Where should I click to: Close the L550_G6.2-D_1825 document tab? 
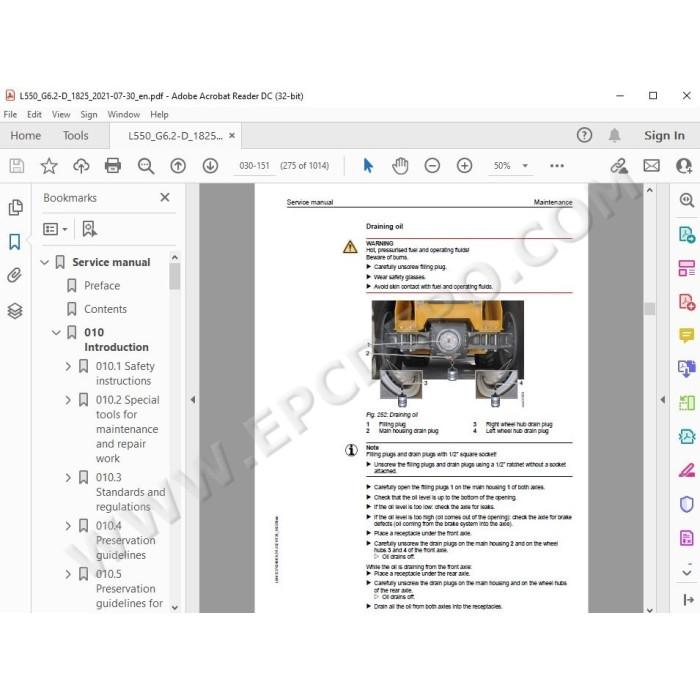point(232,135)
